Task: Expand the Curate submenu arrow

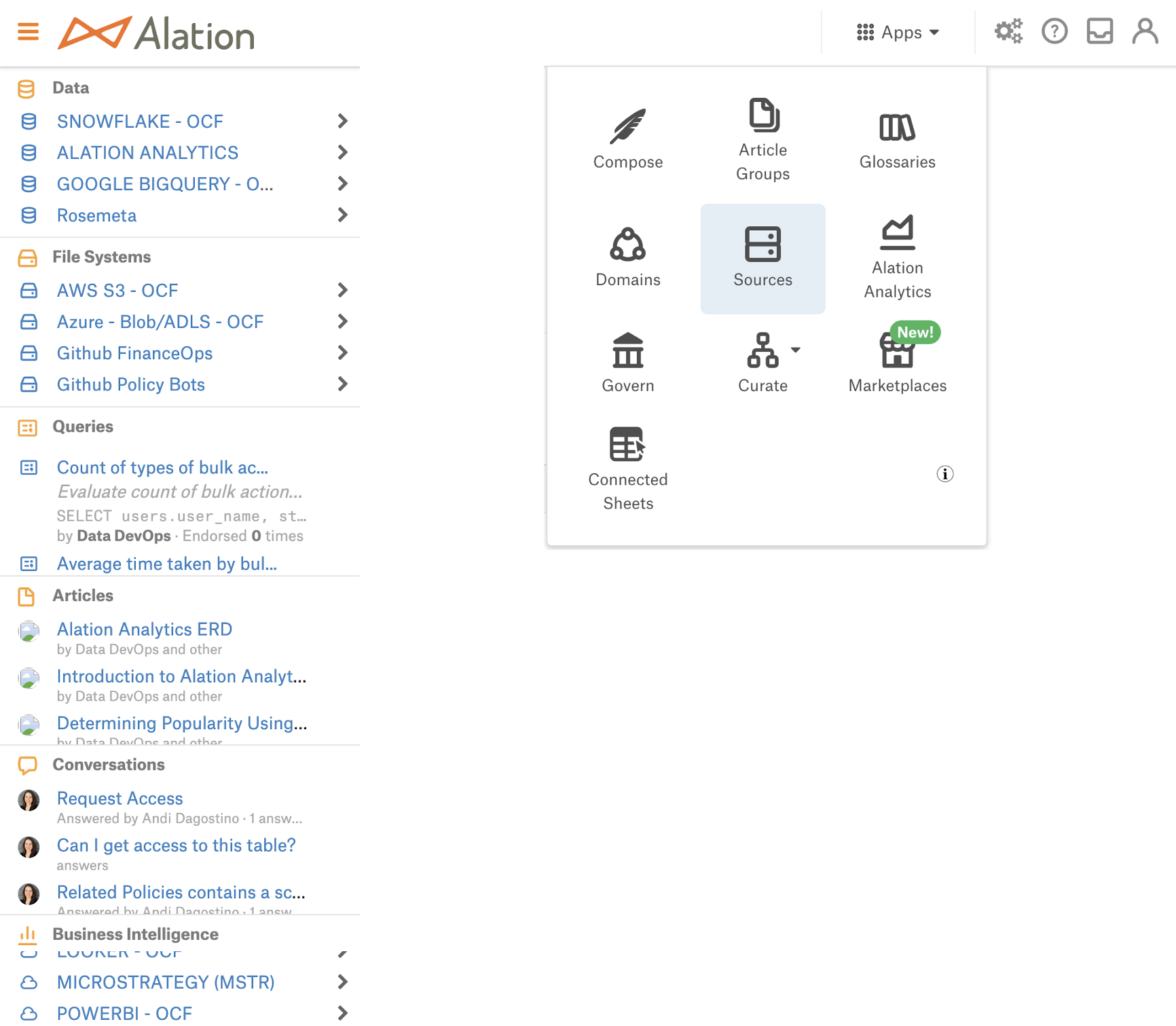Action: tap(796, 350)
